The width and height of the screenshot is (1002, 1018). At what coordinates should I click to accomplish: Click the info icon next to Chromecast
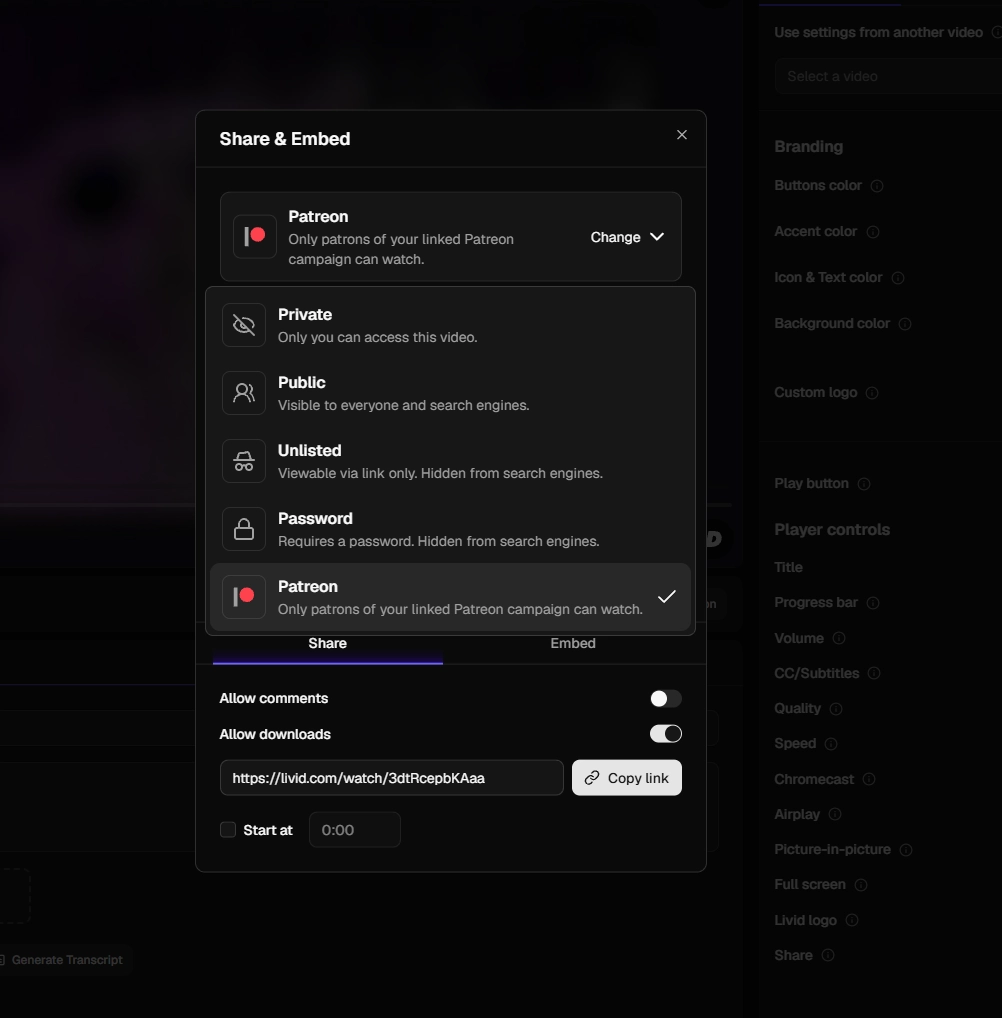[869, 779]
